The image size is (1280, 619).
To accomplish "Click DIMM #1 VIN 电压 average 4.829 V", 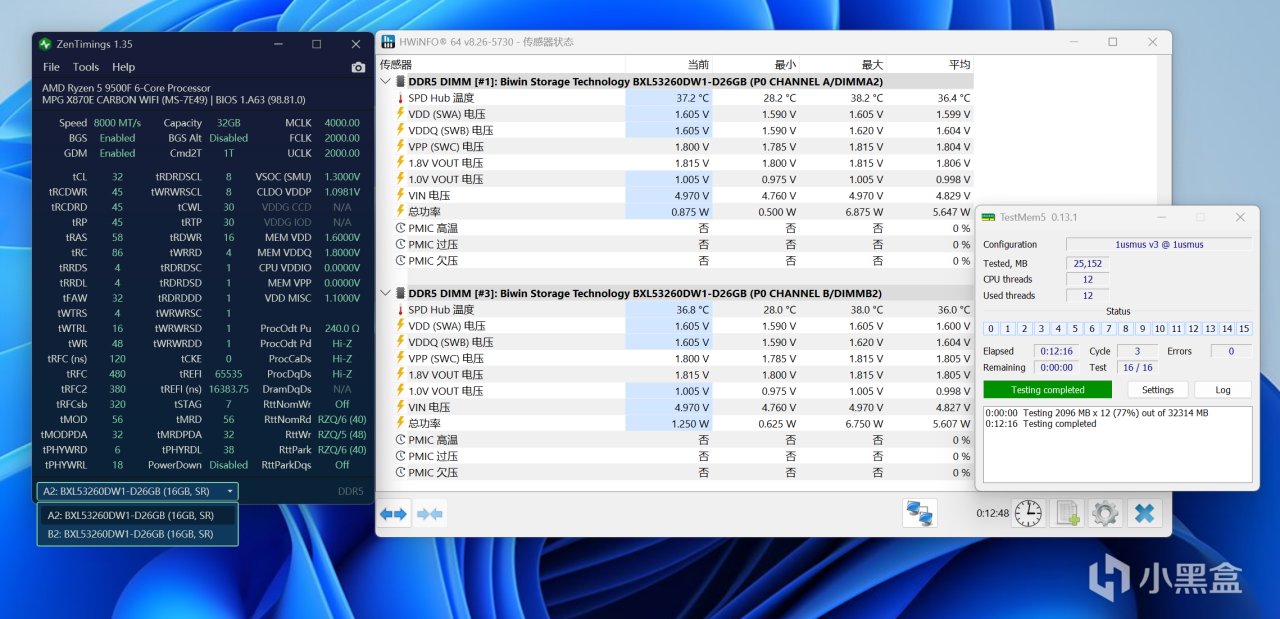I will 951,196.
